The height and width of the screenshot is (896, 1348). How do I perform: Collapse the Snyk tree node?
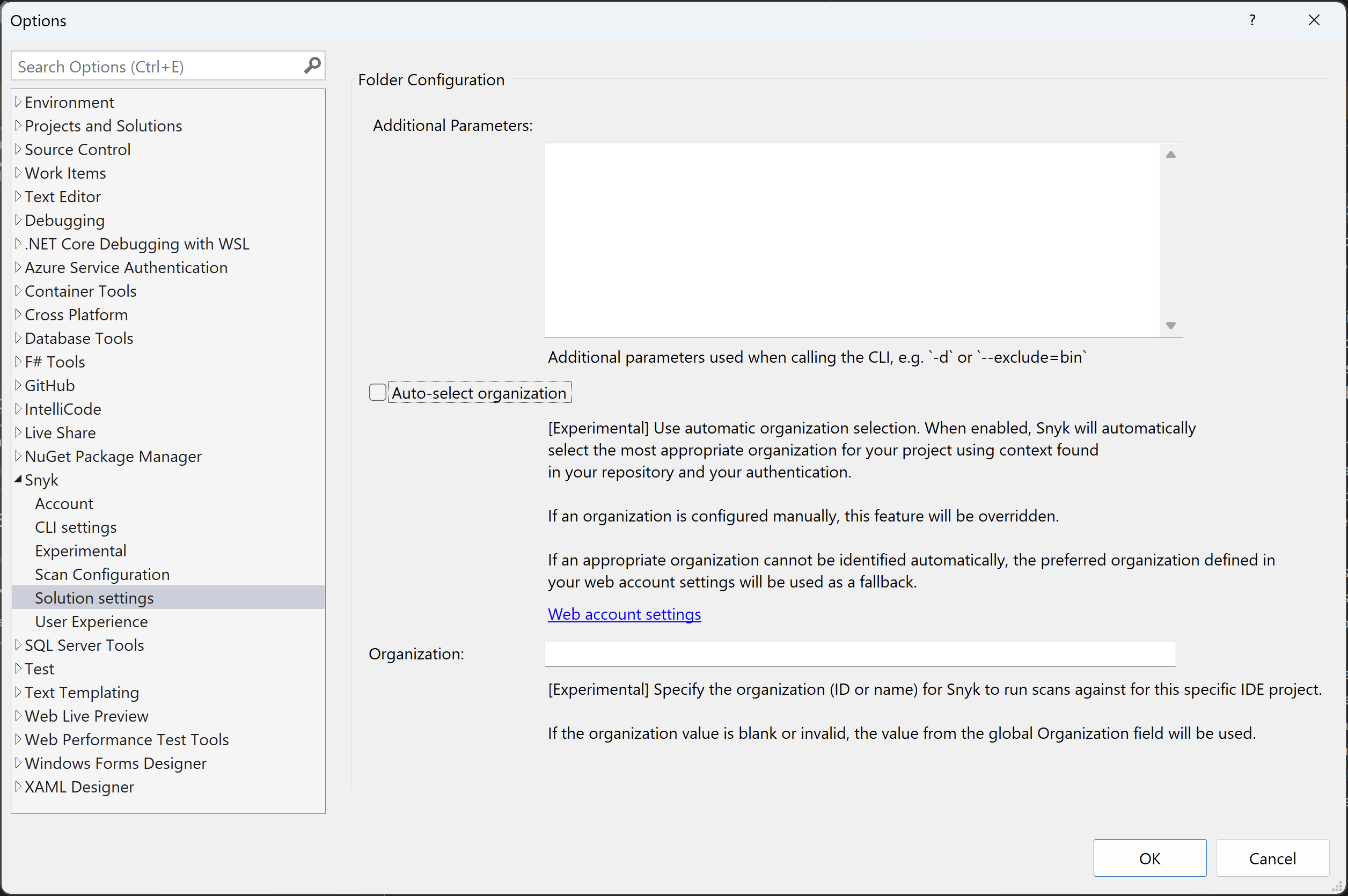click(18, 480)
